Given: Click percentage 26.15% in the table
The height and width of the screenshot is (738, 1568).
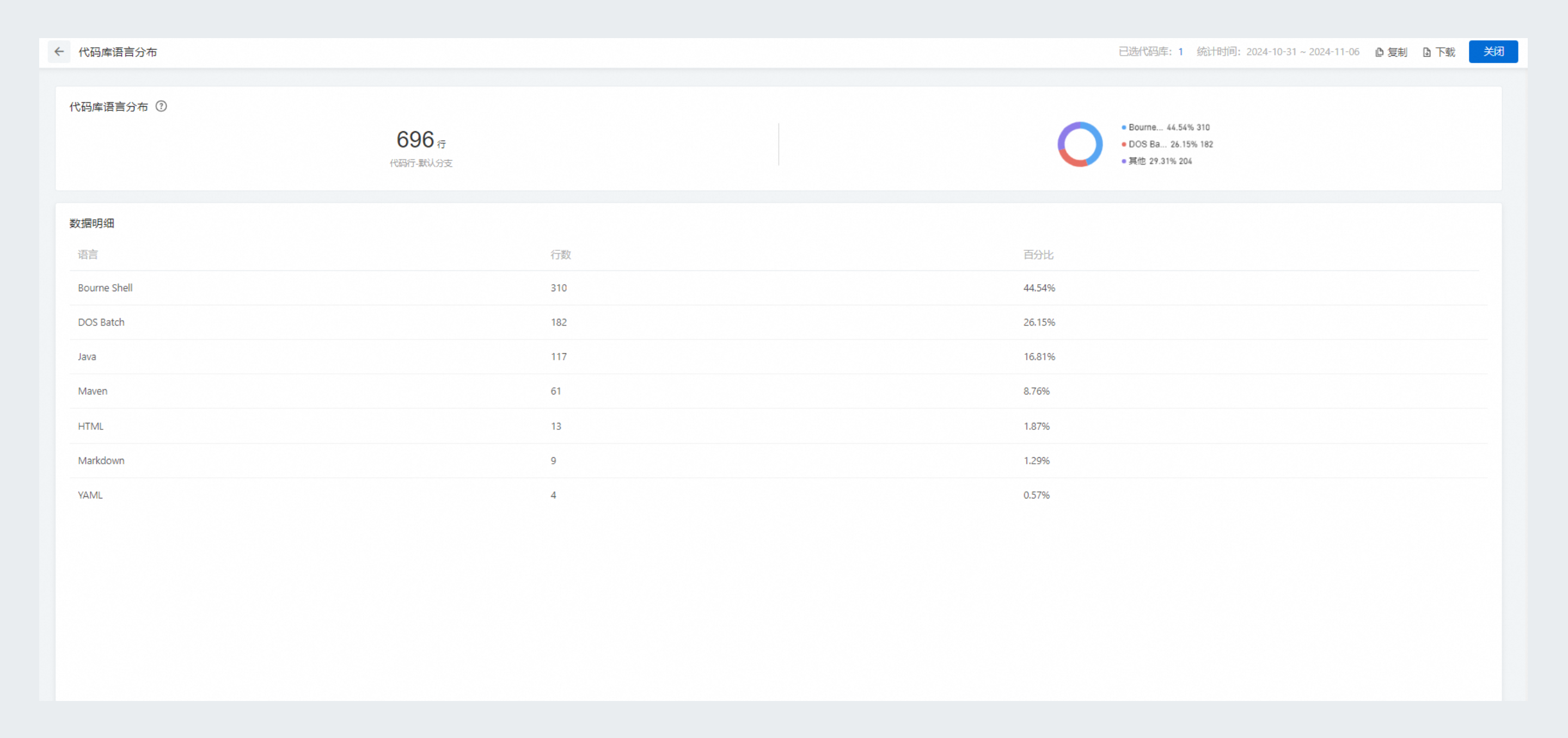Looking at the screenshot, I should point(1039,322).
